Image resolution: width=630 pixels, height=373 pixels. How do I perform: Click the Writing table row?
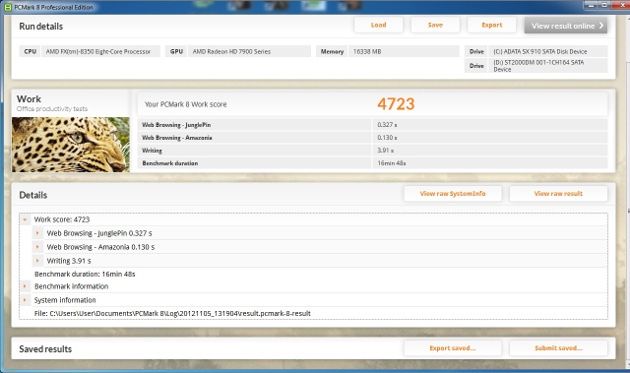[x=373, y=150]
